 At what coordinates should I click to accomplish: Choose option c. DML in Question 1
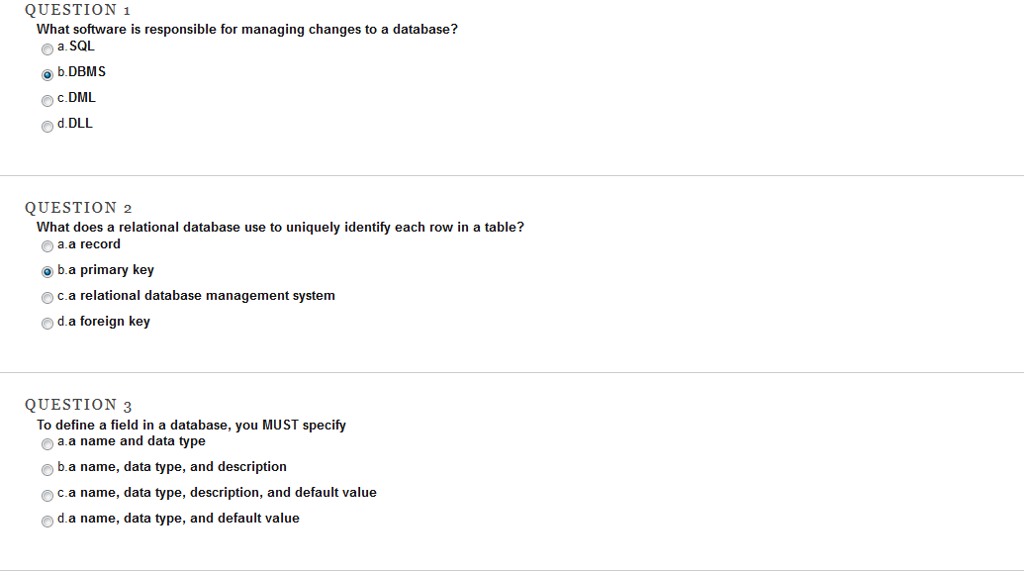click(47, 101)
